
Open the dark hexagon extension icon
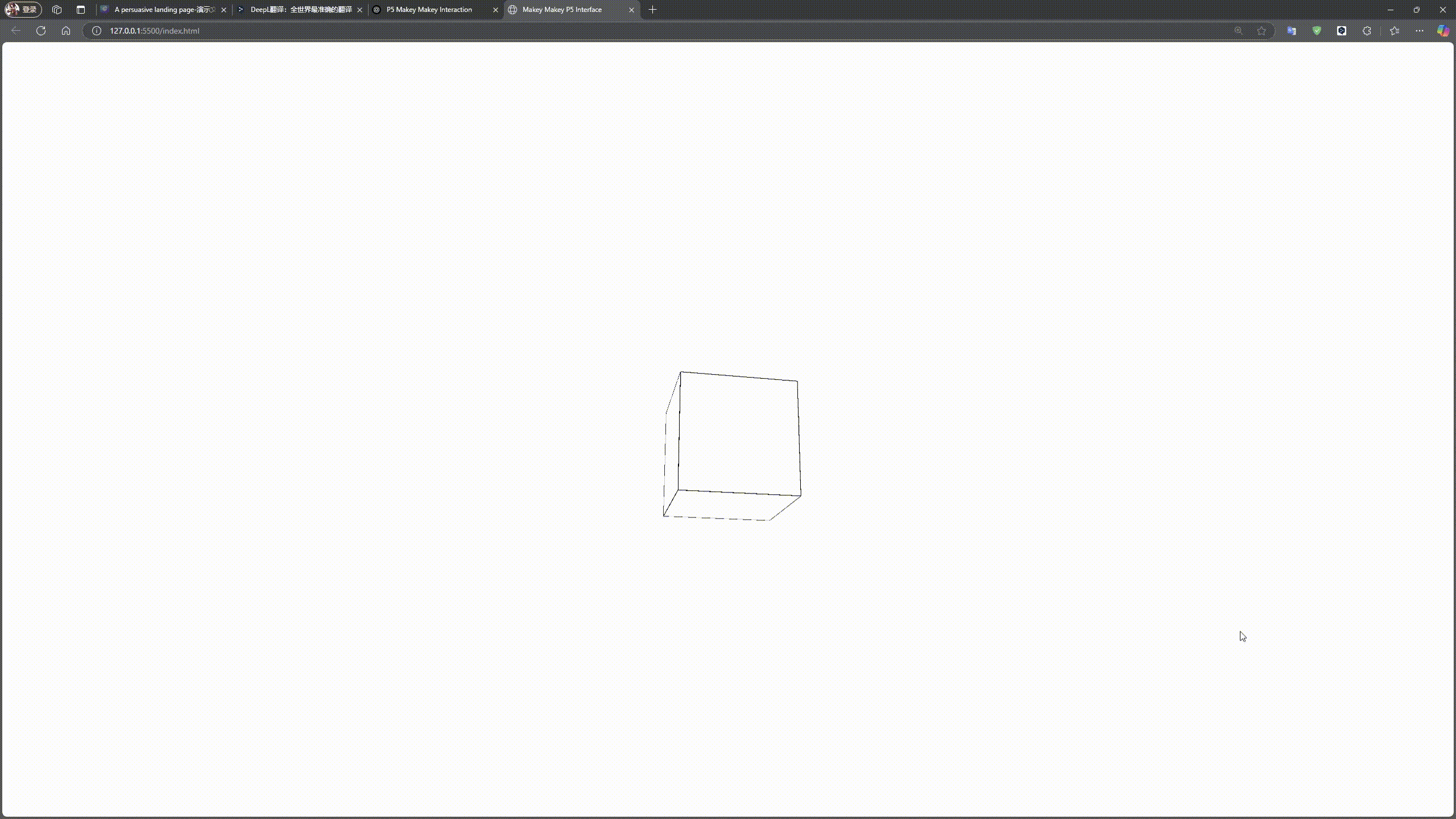[x=1342, y=31]
